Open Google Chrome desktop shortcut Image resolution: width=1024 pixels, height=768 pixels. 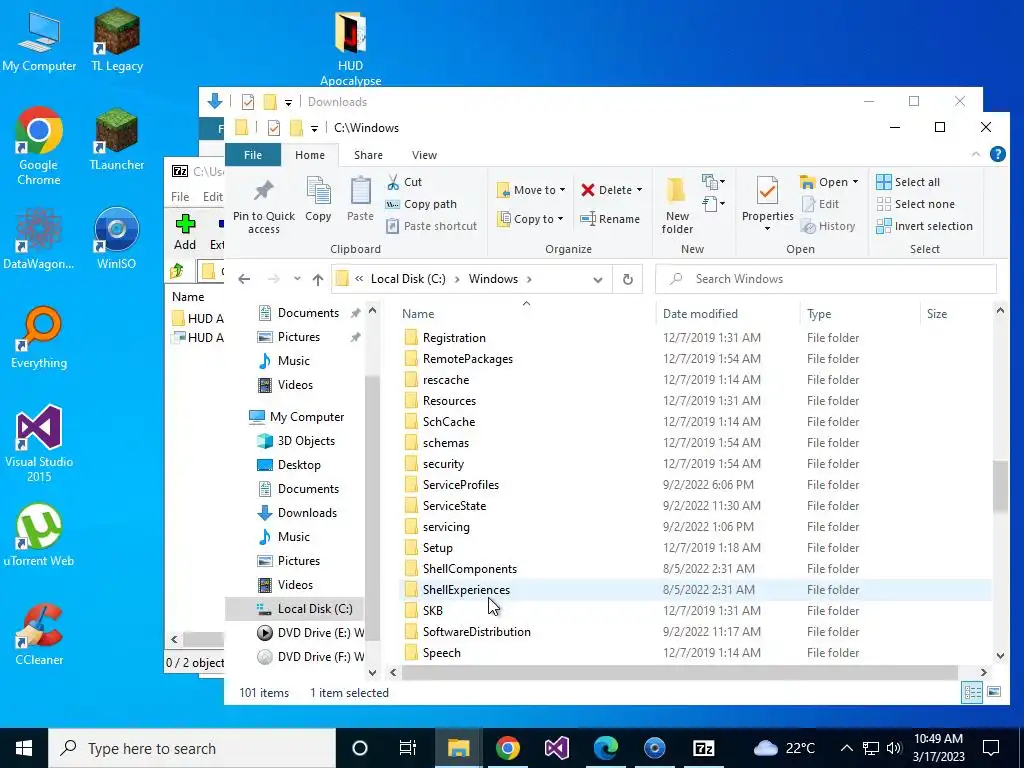click(39, 147)
